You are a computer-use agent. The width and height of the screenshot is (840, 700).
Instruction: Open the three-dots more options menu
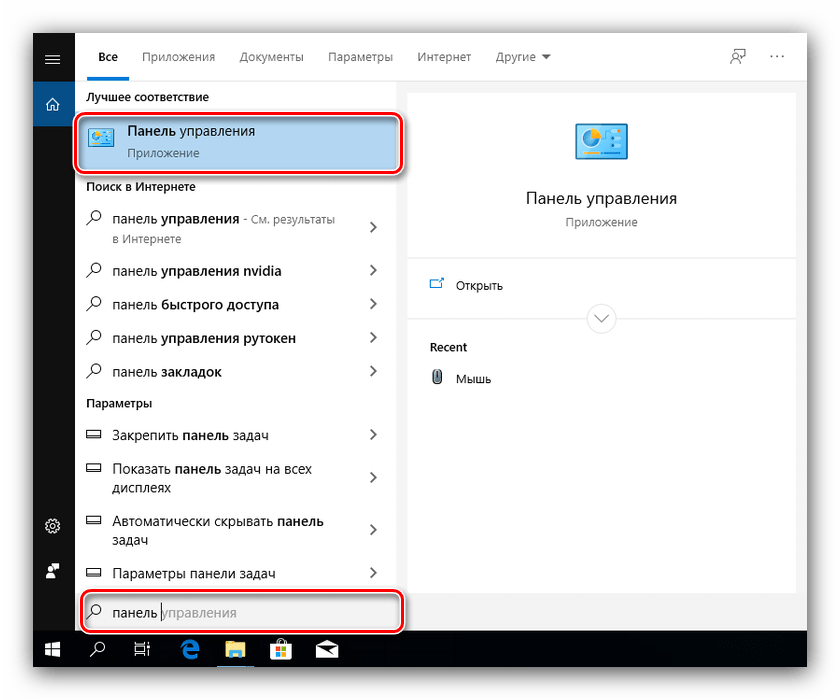point(777,57)
